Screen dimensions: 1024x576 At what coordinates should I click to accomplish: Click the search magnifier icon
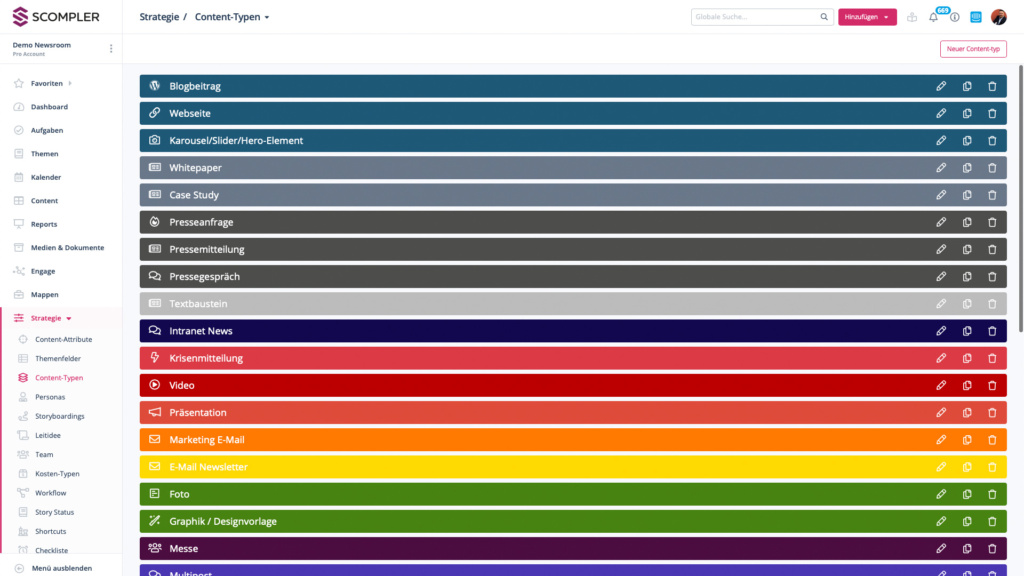coord(824,17)
